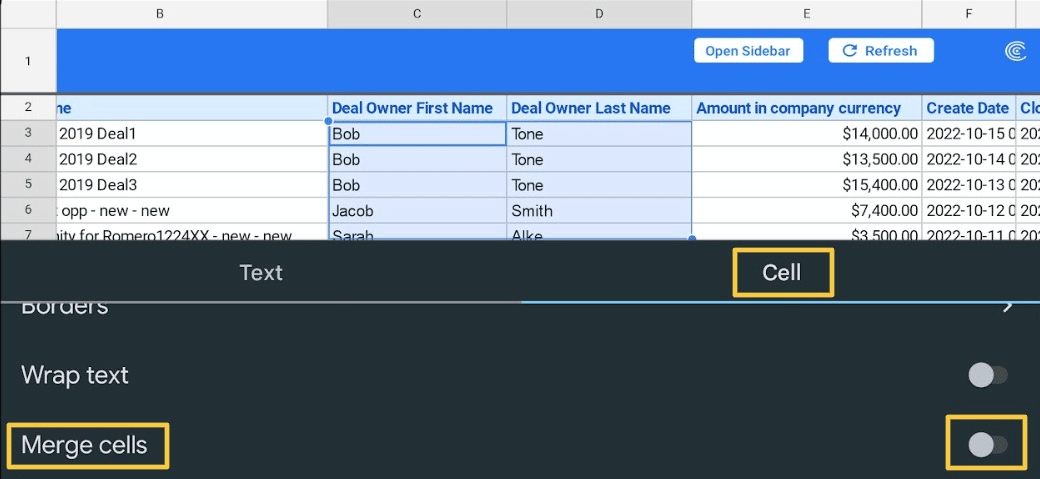
Task: Click column E header
Action: click(806, 13)
